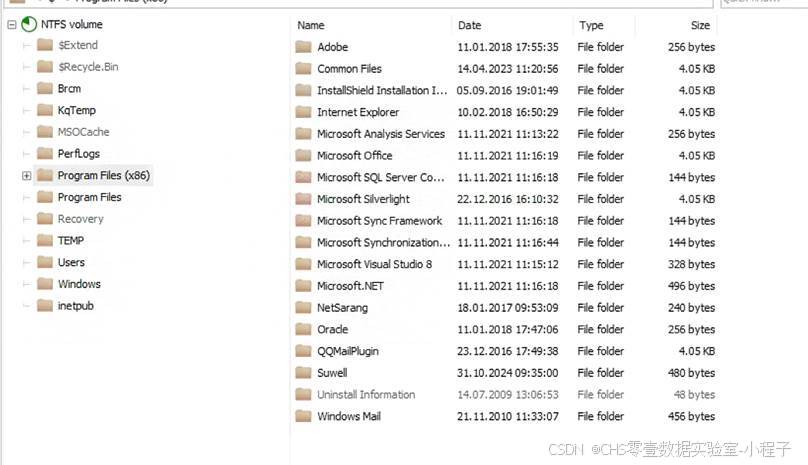Image resolution: width=808 pixels, height=465 pixels.
Task: Select the InstallShield Installation I... row name
Action: tap(382, 90)
